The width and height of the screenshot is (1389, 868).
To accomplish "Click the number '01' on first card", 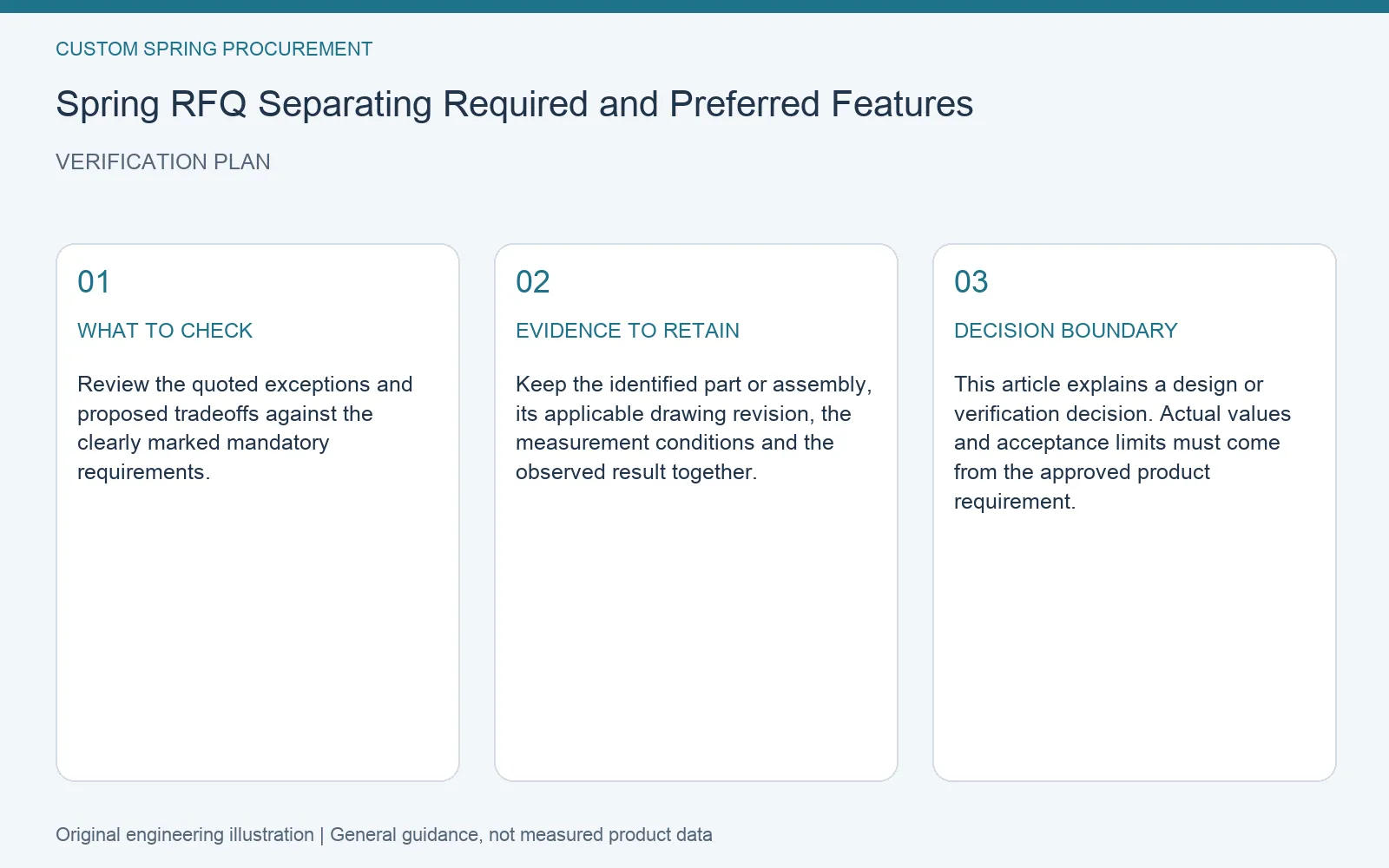I will coord(94,282).
